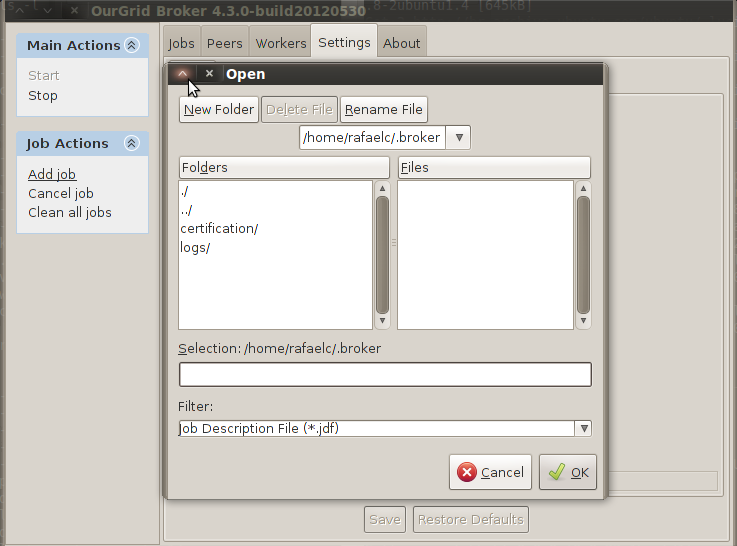Expand the Filter file type dropdown

coord(583,428)
